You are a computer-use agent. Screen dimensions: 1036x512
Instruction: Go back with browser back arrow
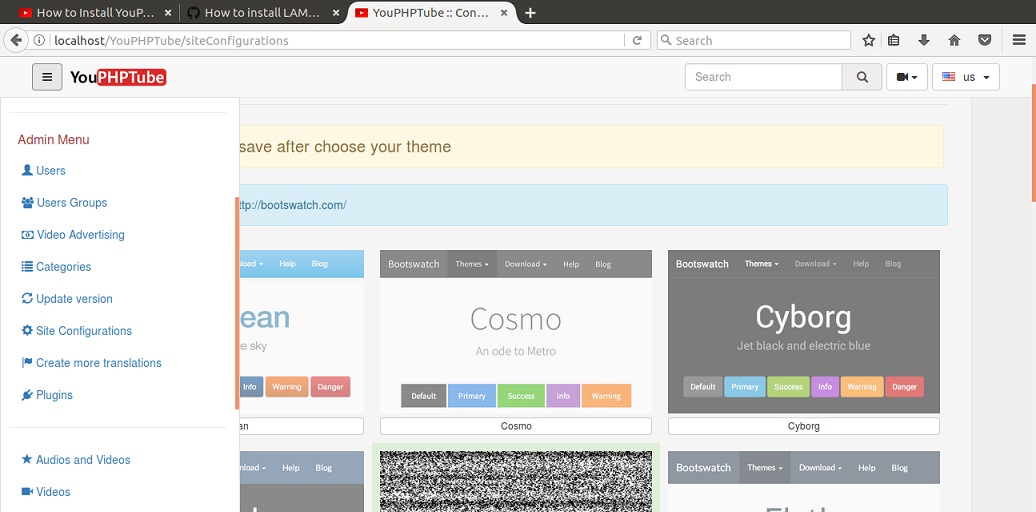point(16,40)
